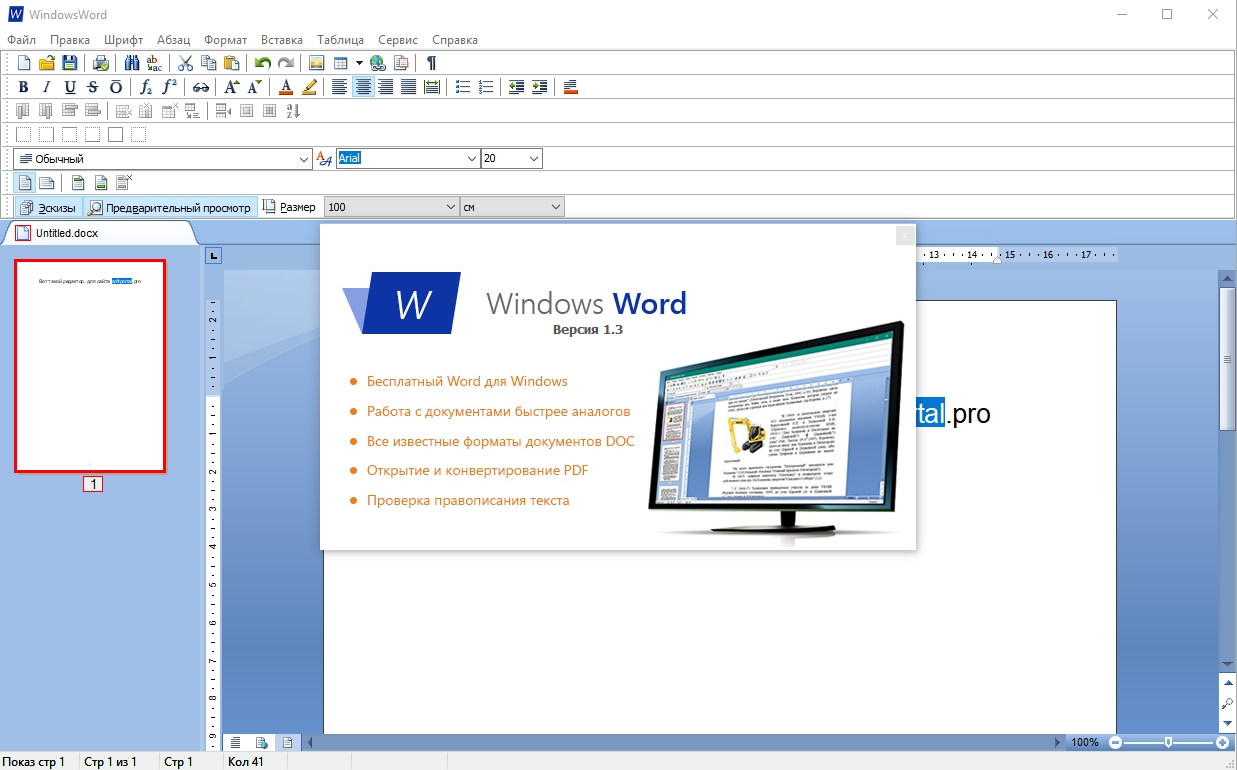Click the zoom in plus button
1237x770 pixels.
click(1222, 742)
